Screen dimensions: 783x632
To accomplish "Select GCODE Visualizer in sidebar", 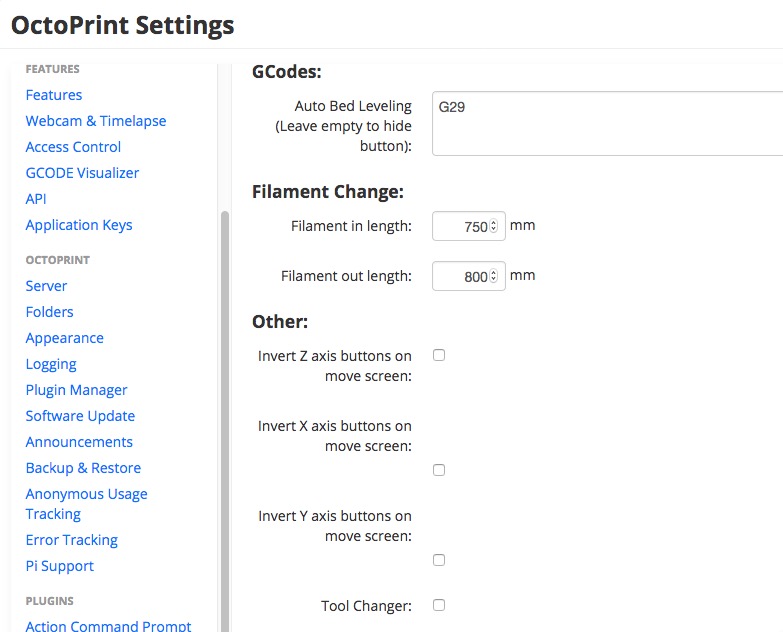I will (82, 173).
